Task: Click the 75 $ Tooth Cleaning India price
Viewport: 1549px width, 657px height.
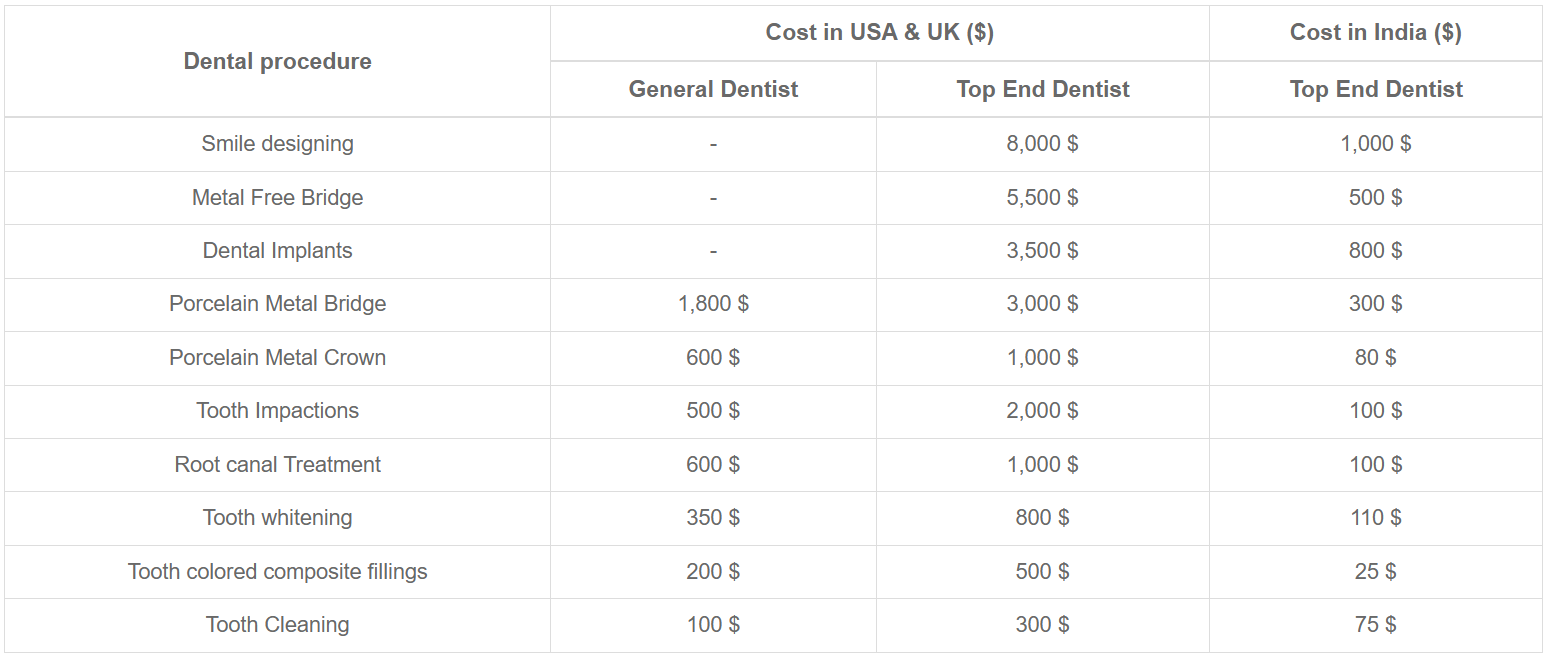Action: (1375, 625)
